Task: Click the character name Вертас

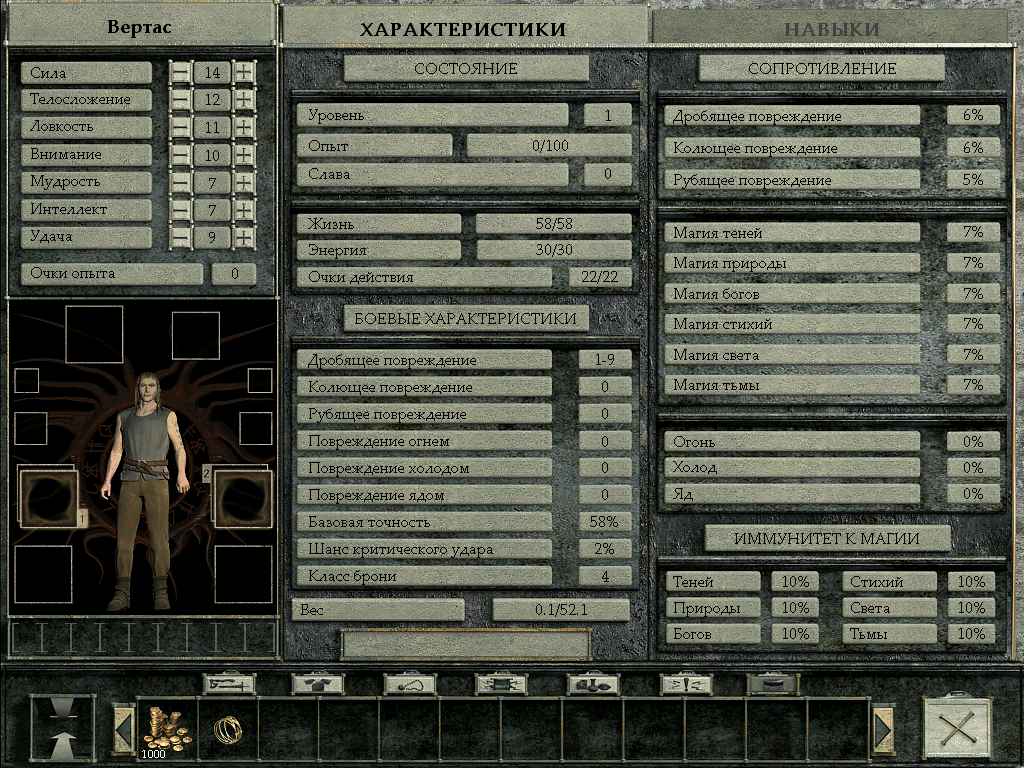Action: 139,27
